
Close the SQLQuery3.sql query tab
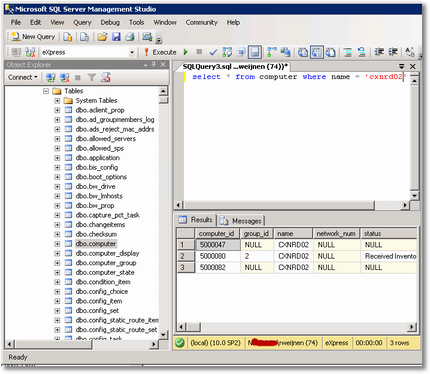pos(413,66)
